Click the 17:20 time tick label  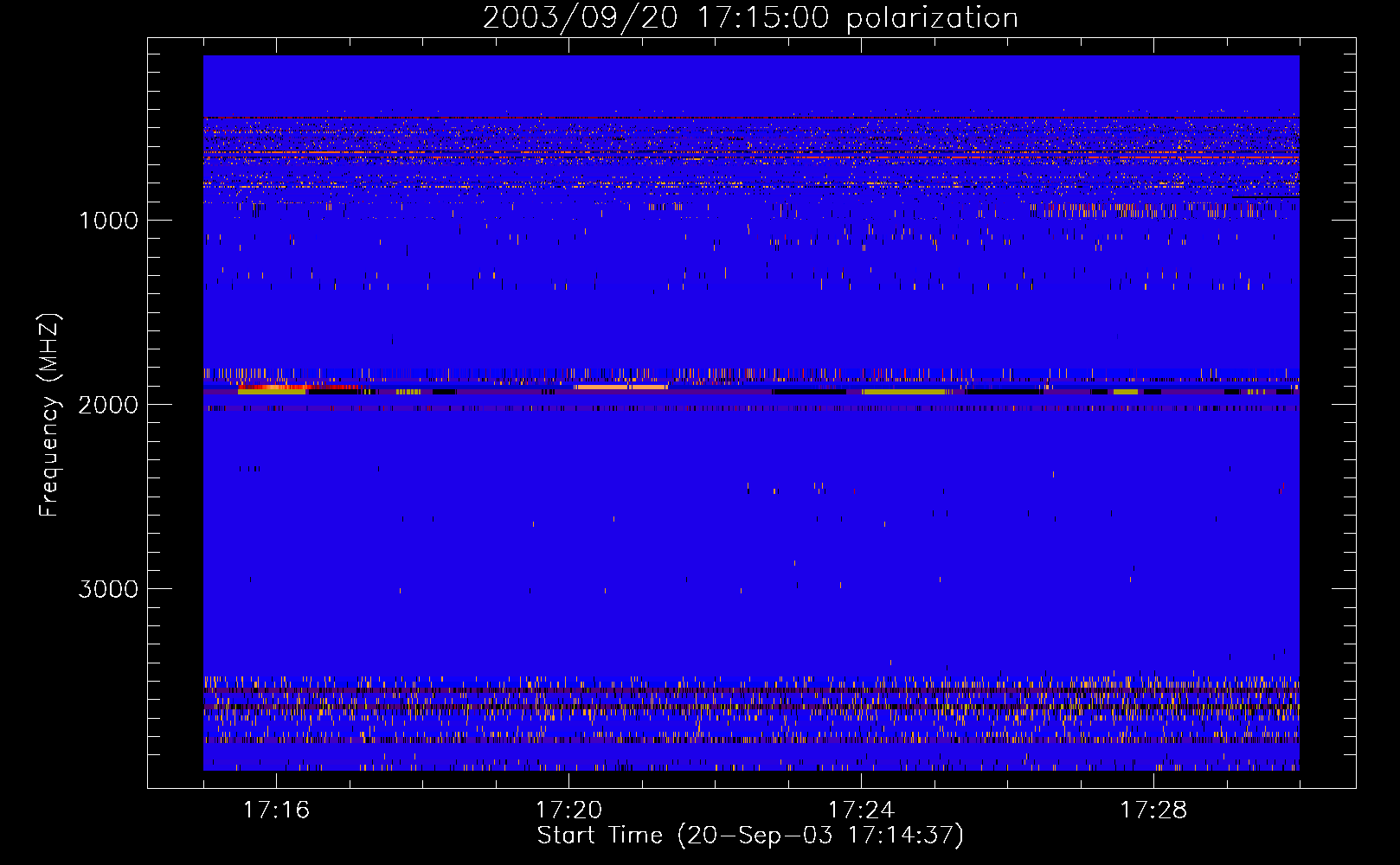coord(568,810)
